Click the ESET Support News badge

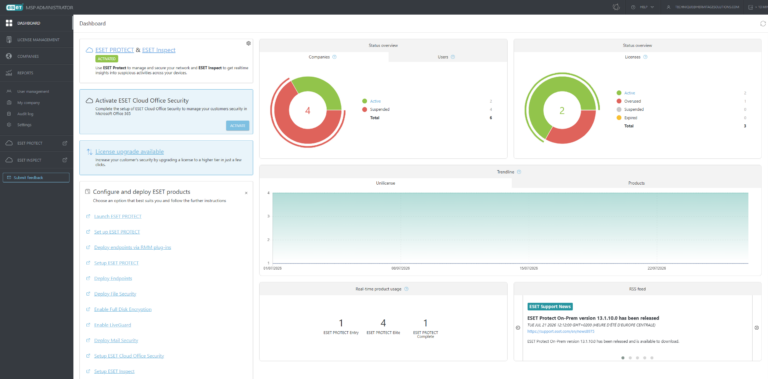pos(550,307)
